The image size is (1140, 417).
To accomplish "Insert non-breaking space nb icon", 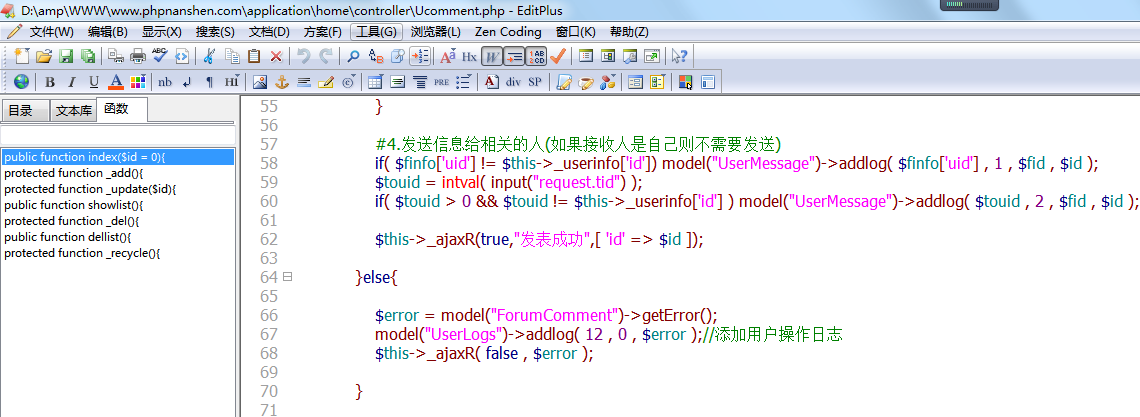I will [x=165, y=81].
